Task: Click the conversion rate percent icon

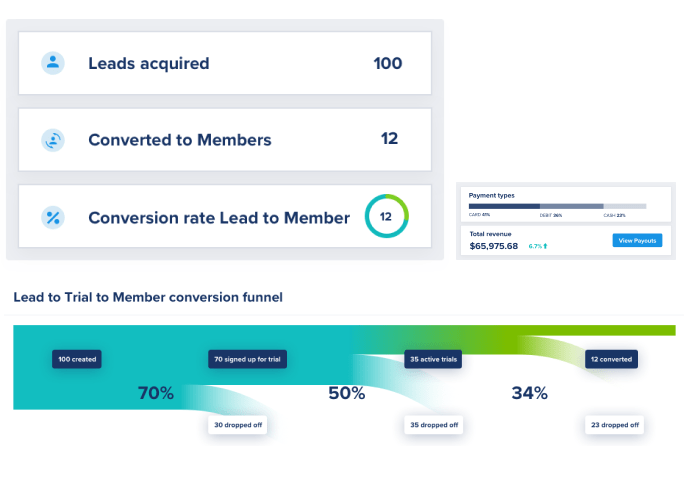Action: coord(52,217)
